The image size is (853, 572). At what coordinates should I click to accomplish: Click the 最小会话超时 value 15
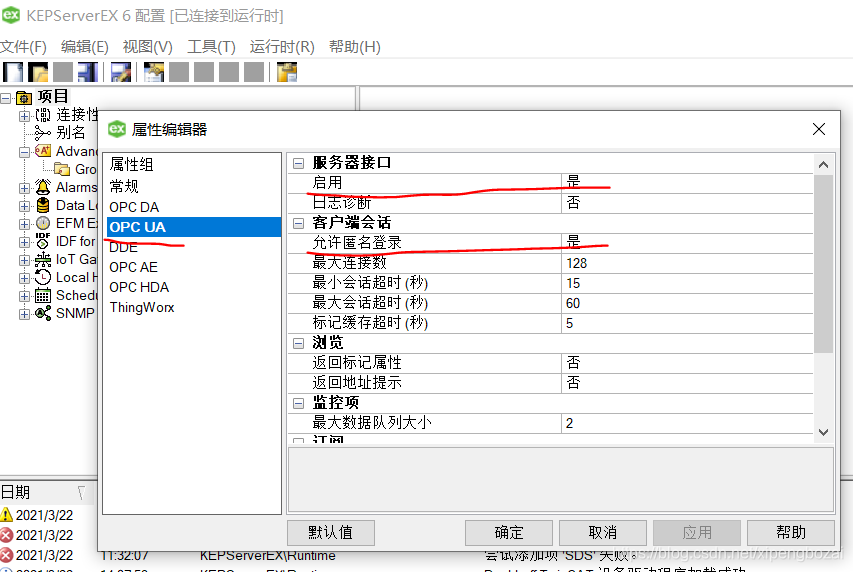(687, 283)
